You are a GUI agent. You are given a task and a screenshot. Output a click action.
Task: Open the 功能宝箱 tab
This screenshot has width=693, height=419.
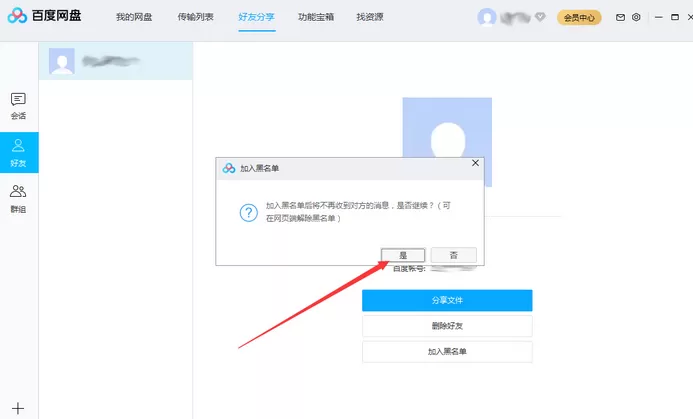316,17
